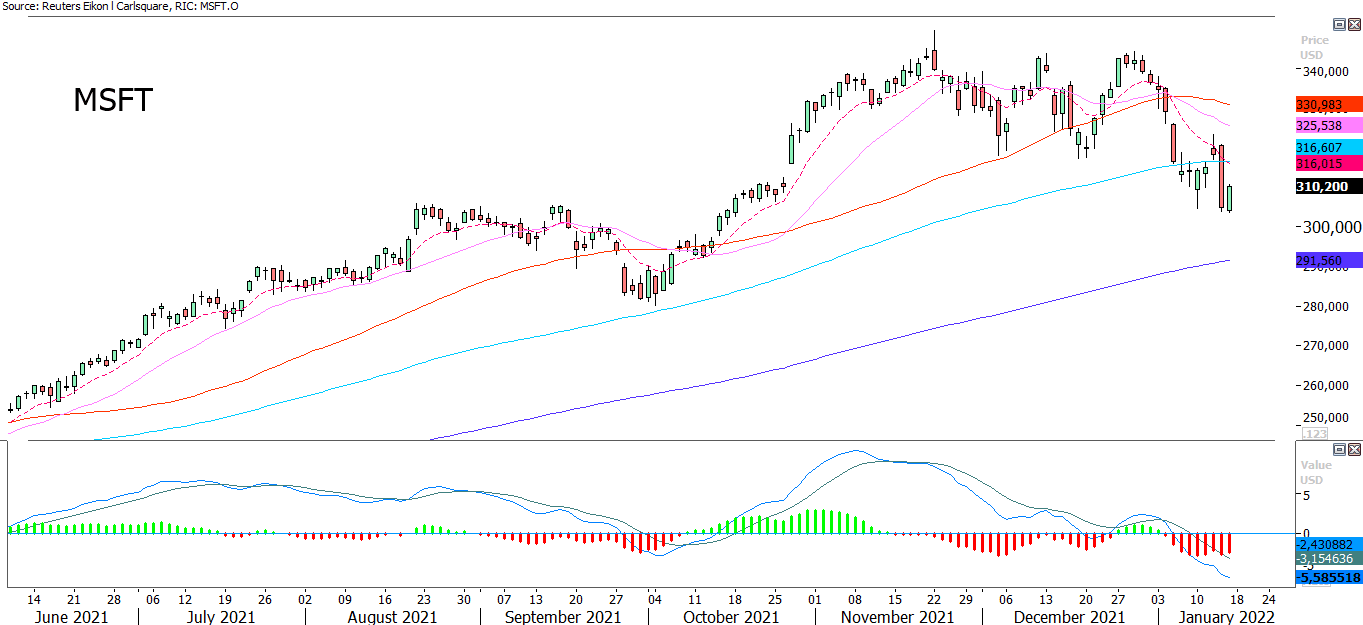Select the 330,983 orange moving average label
The width and height of the screenshot is (1363, 625).
point(1329,105)
